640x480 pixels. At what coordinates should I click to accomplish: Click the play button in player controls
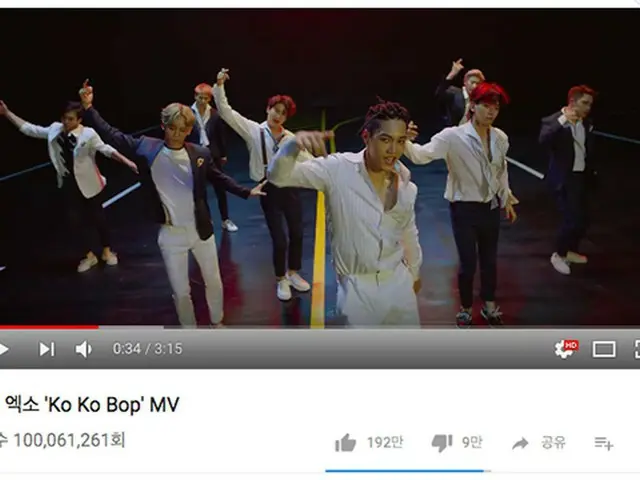[4, 349]
